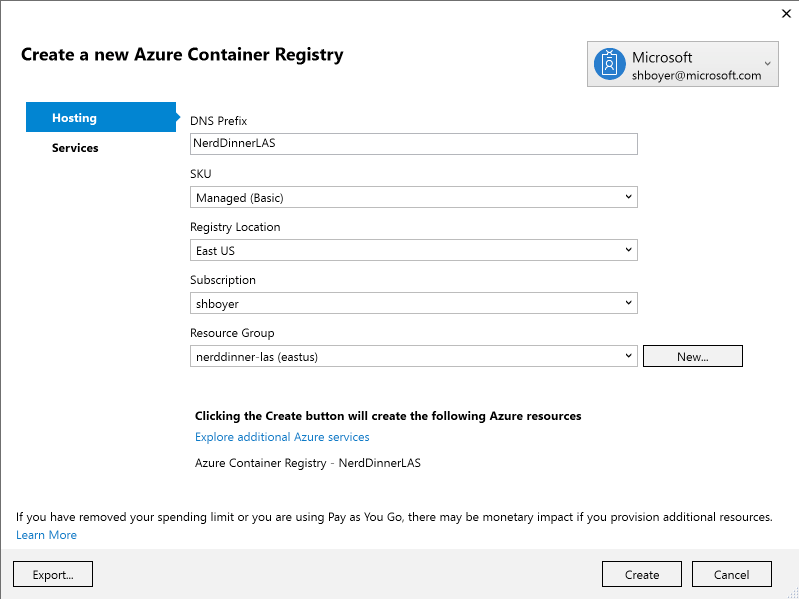
Task: Select the nerddinner-las (eastus) resource group box
Action: point(414,356)
